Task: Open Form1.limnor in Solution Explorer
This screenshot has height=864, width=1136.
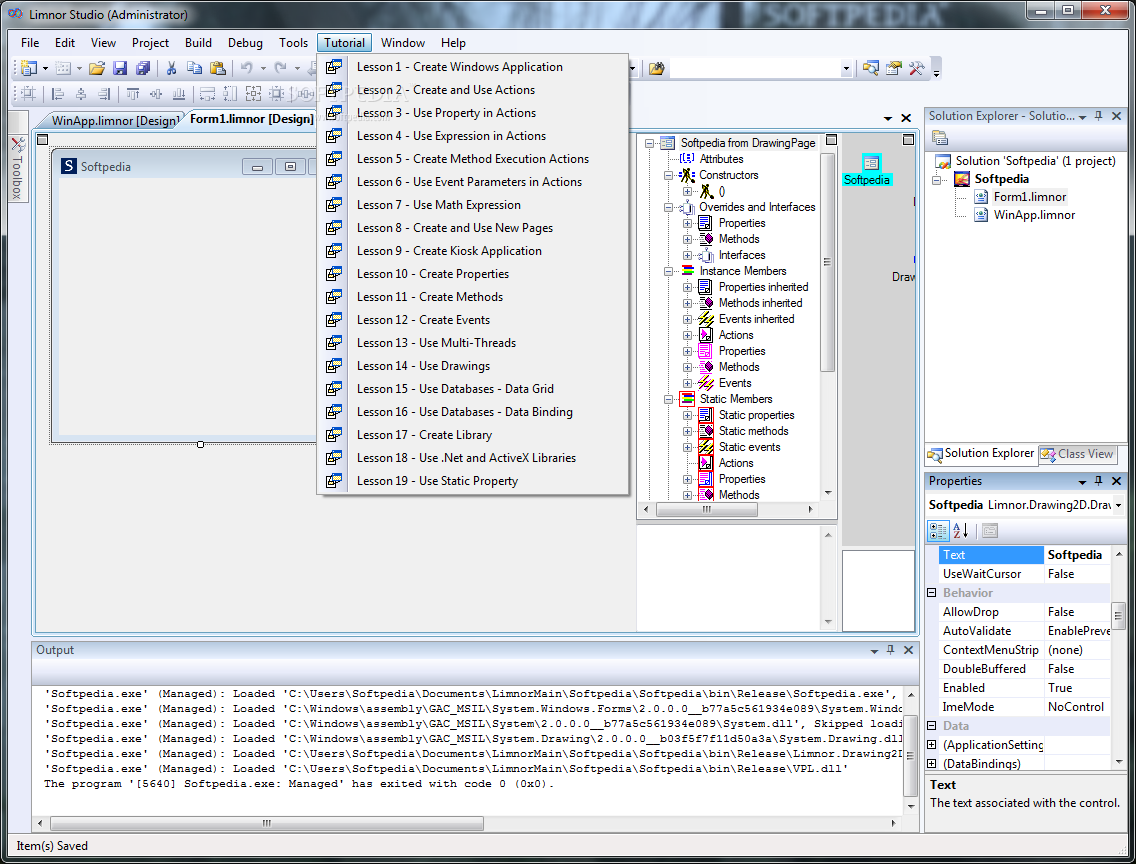Action: pos(1029,197)
